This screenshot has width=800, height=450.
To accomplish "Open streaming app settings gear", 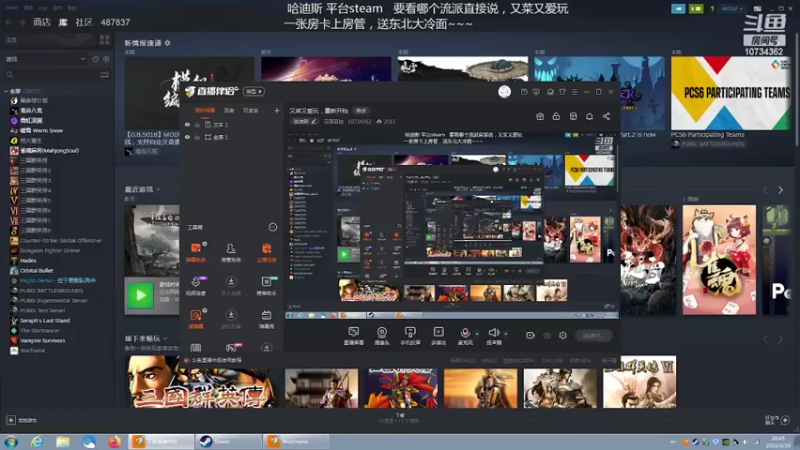I will 562,335.
